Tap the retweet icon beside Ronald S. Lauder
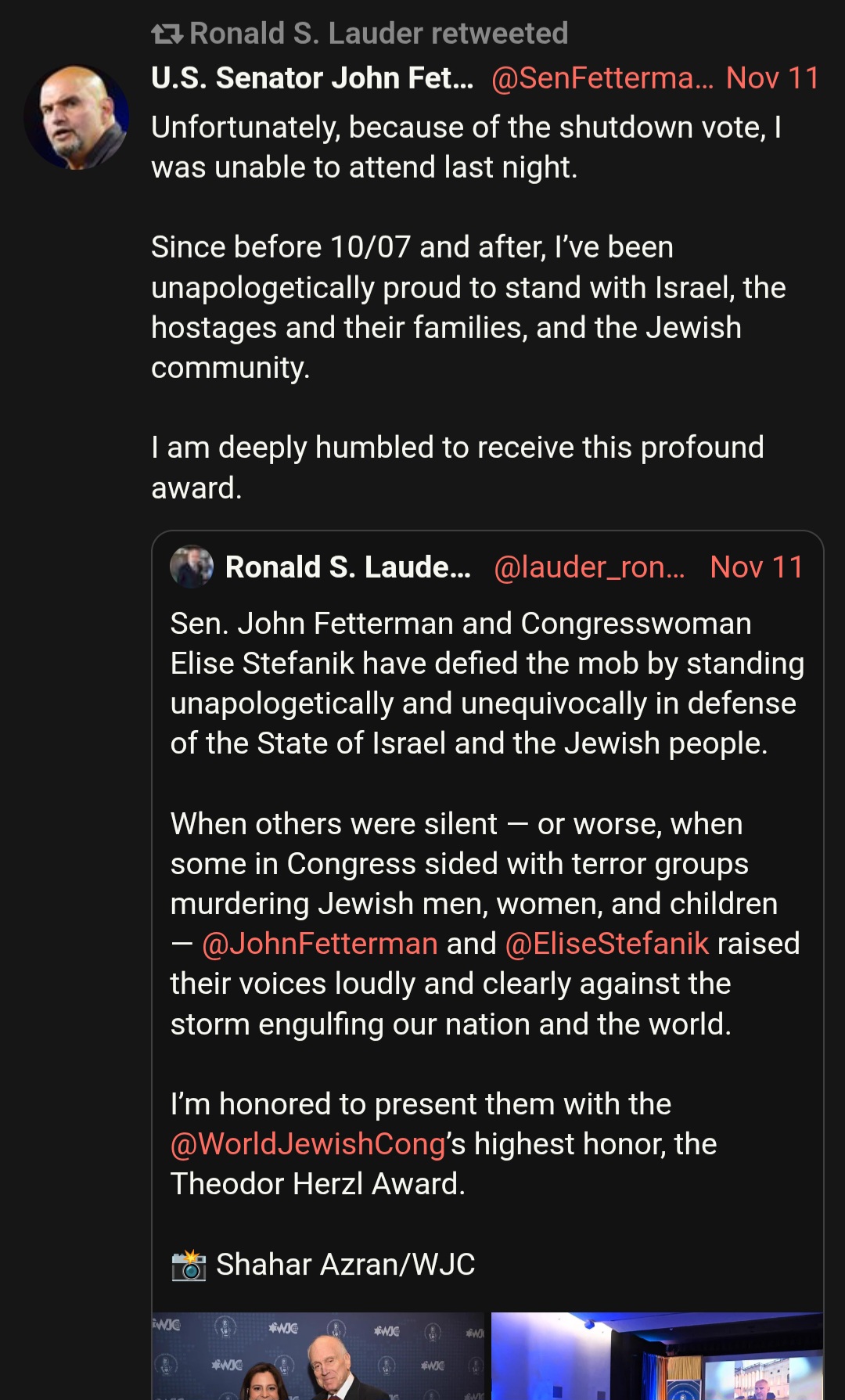The width and height of the screenshot is (845, 1400). [x=167, y=34]
